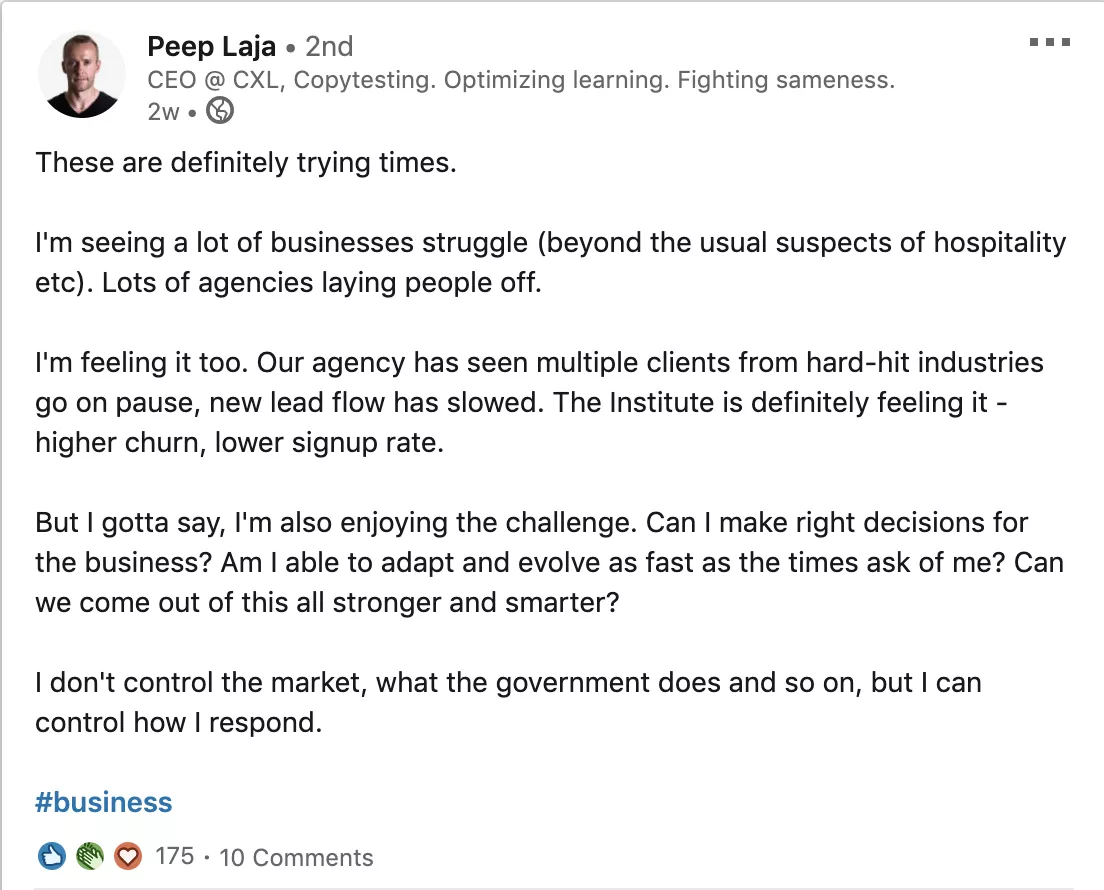Click the blue thumbs-up Like reaction icon
Screen dimensions: 1104x890
(x=51, y=856)
